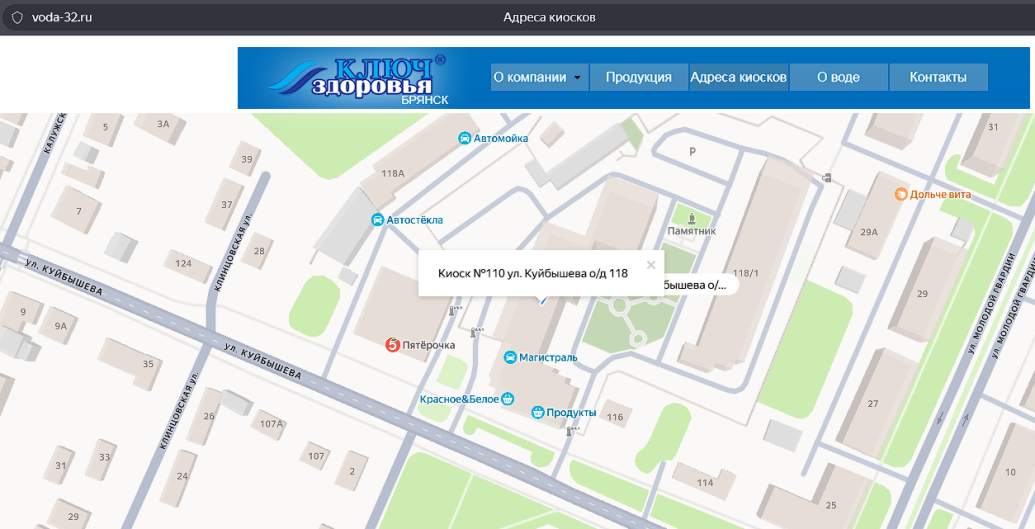Viewport: 1035px width, 529px height.
Task: Click the entrance marker right of Пятёрочка building
Action: pos(455,310)
